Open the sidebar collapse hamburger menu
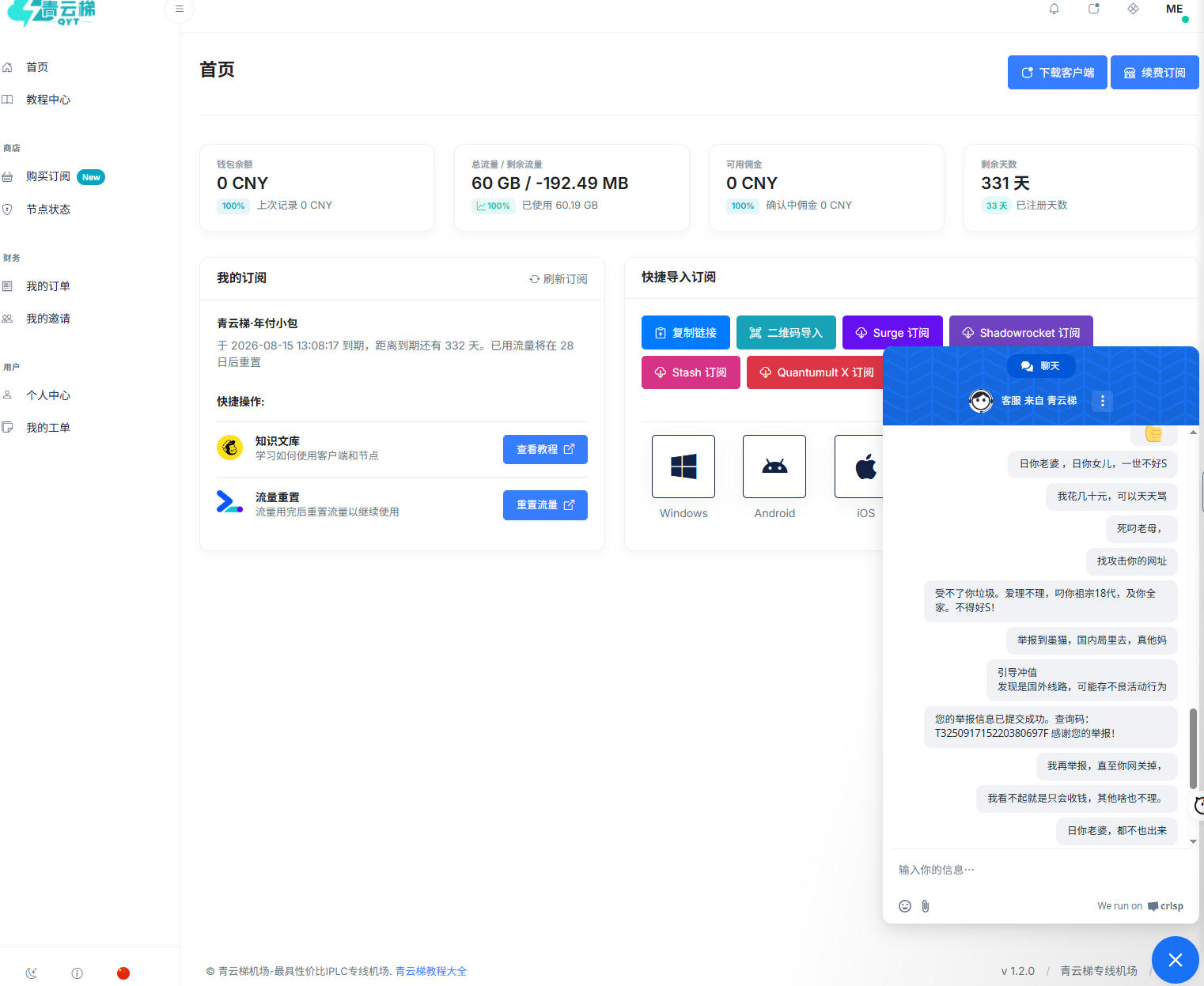The image size is (1204, 986). point(180,9)
